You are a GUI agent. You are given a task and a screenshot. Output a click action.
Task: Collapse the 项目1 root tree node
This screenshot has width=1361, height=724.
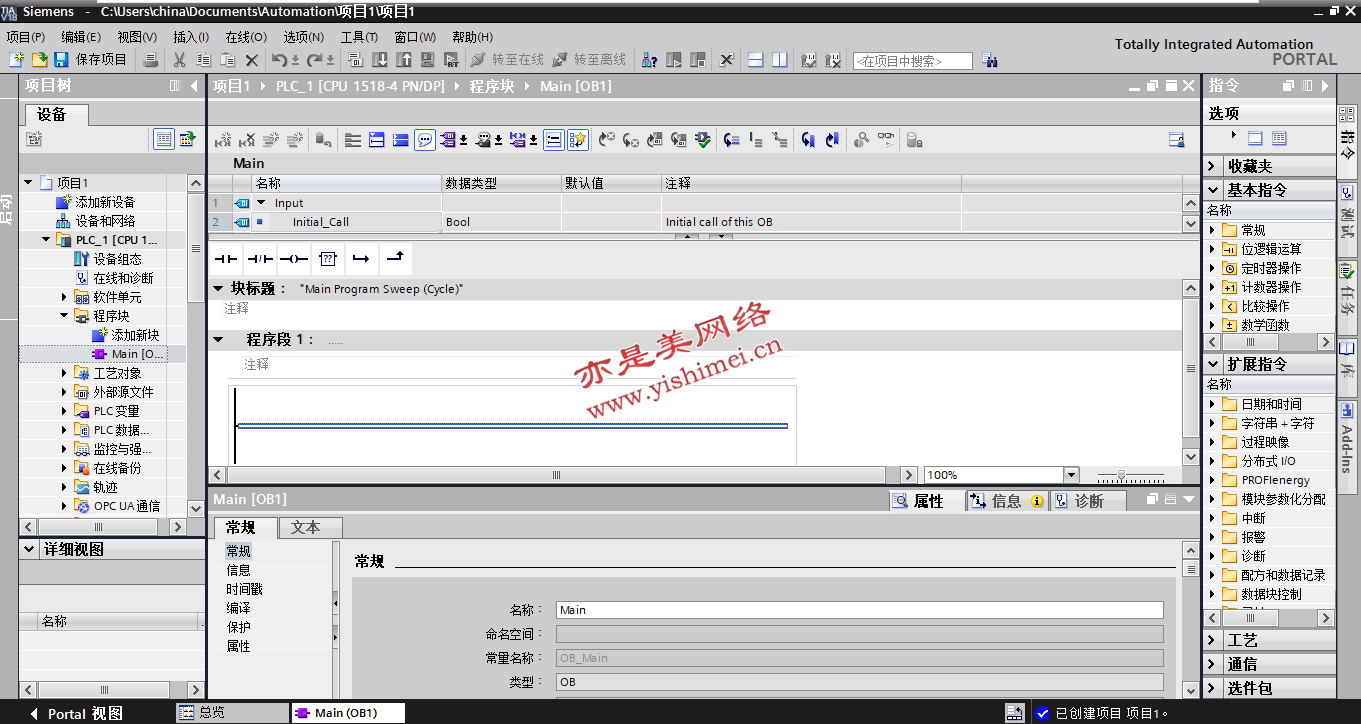pos(28,183)
